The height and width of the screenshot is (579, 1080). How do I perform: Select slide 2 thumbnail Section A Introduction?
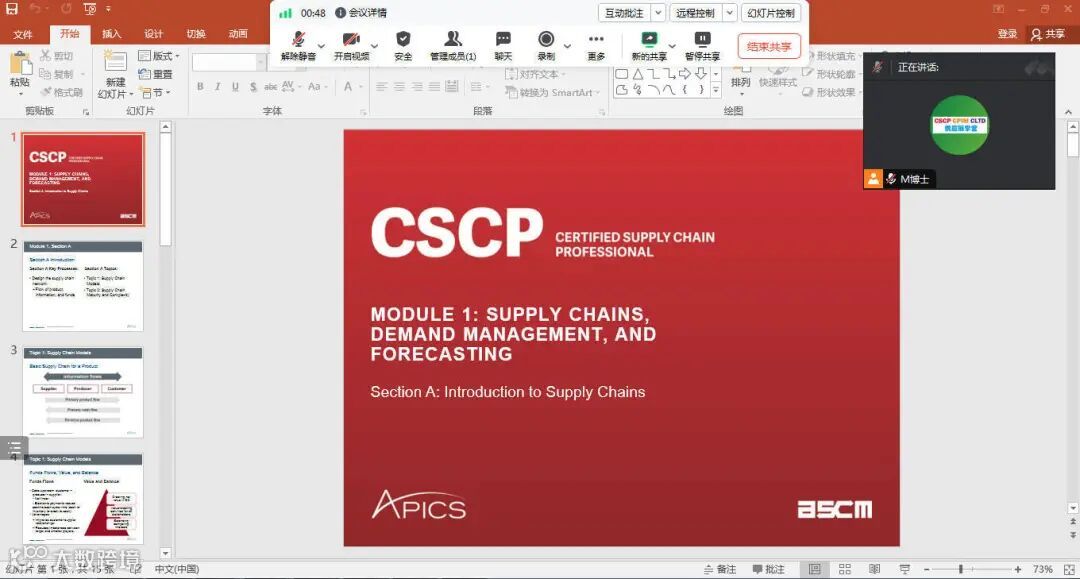[83, 286]
